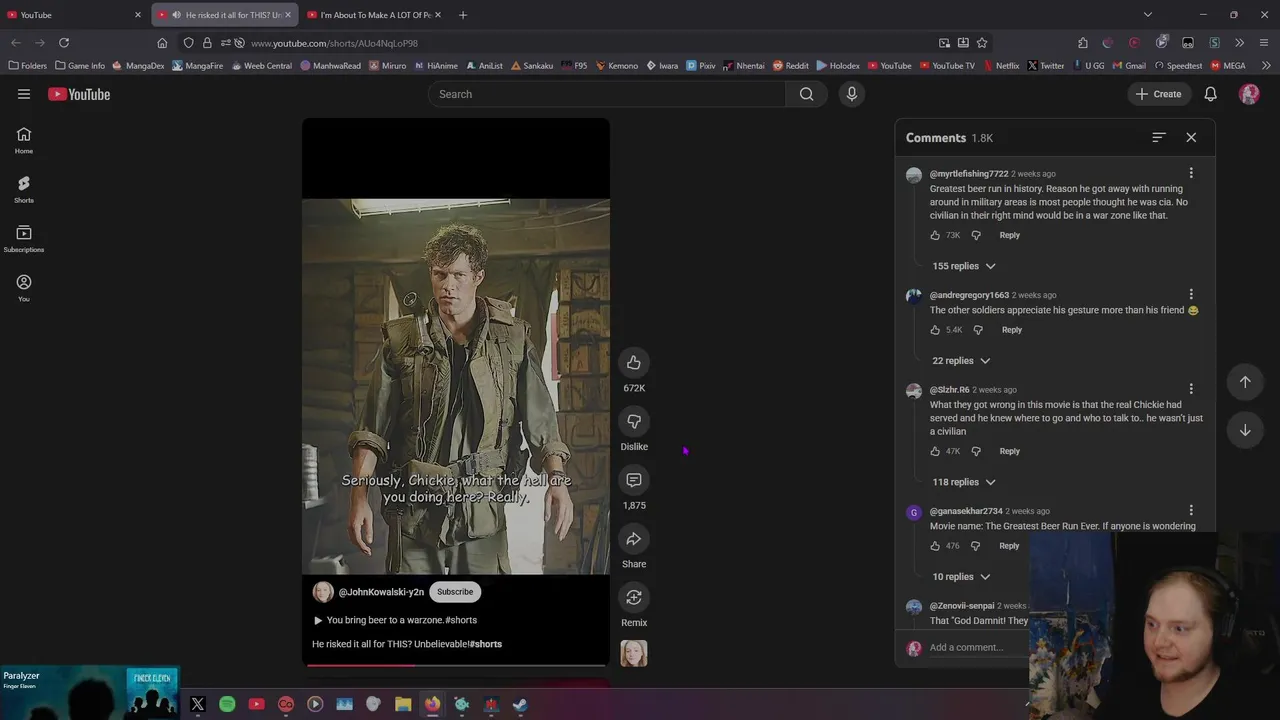Viewport: 1280px width, 720px height.
Task: Subscribe to @JohnKowalski-y2n
Action: click(455, 592)
